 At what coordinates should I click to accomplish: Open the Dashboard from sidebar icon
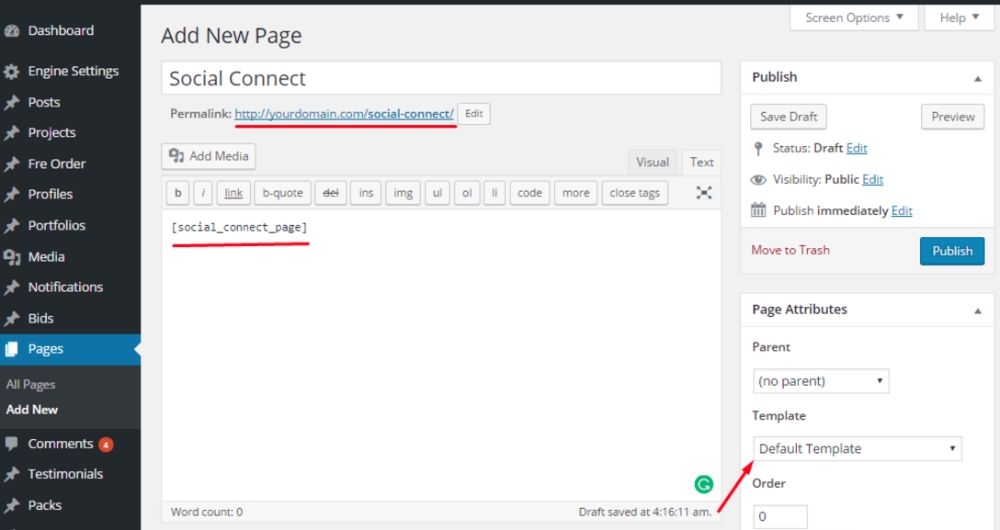12,31
